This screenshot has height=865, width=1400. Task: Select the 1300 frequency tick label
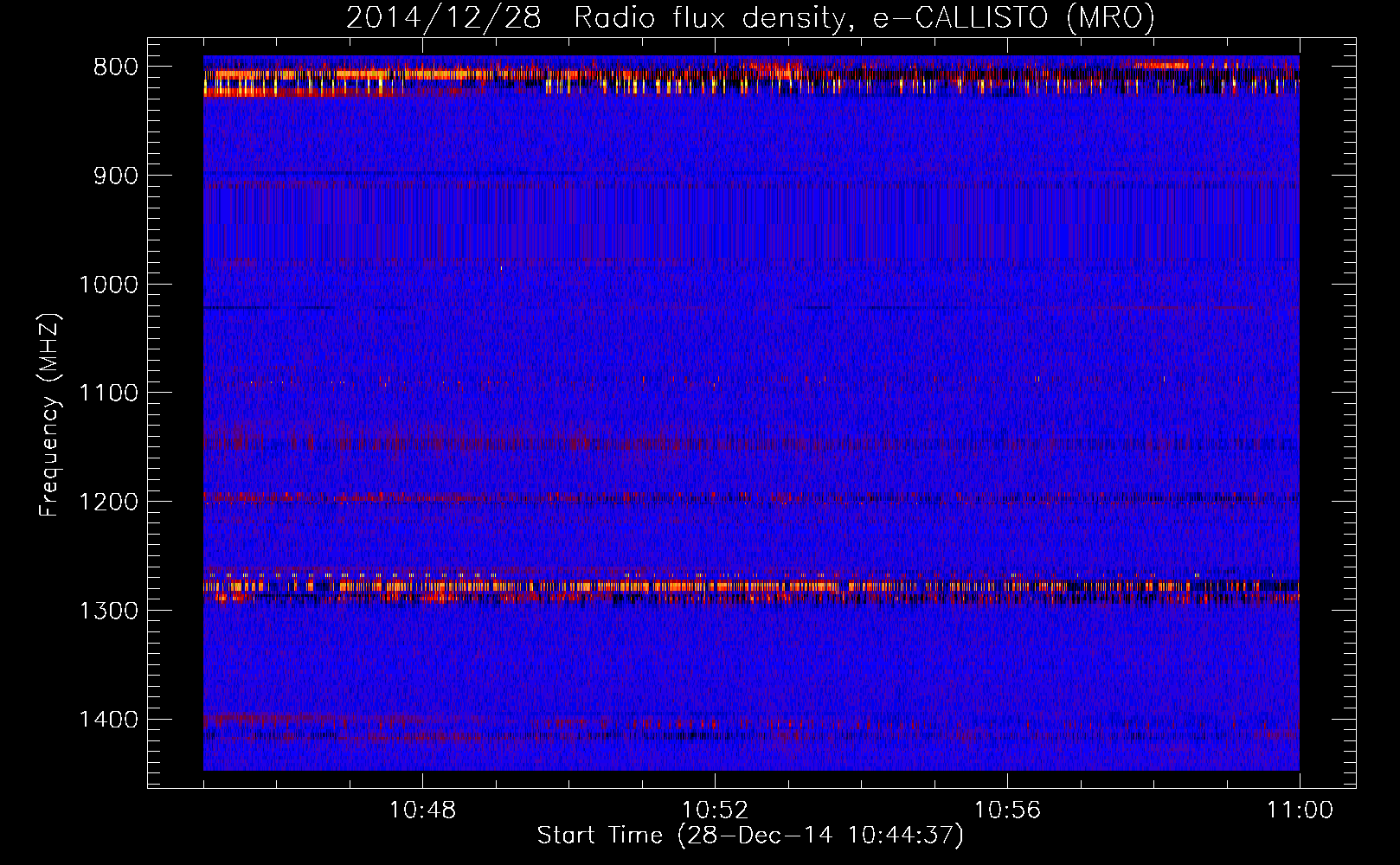coord(108,611)
